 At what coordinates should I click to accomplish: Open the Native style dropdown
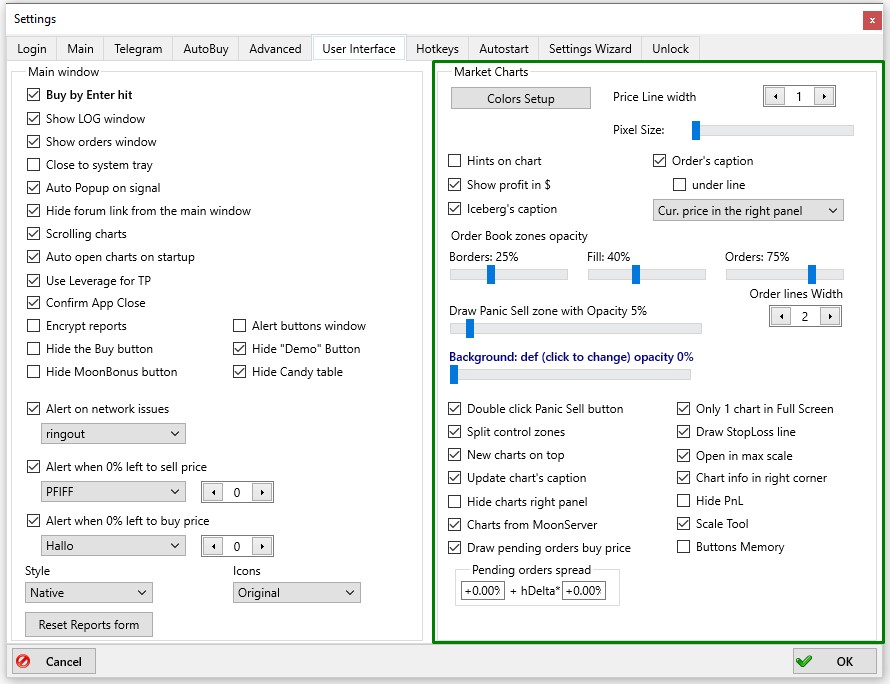point(89,593)
